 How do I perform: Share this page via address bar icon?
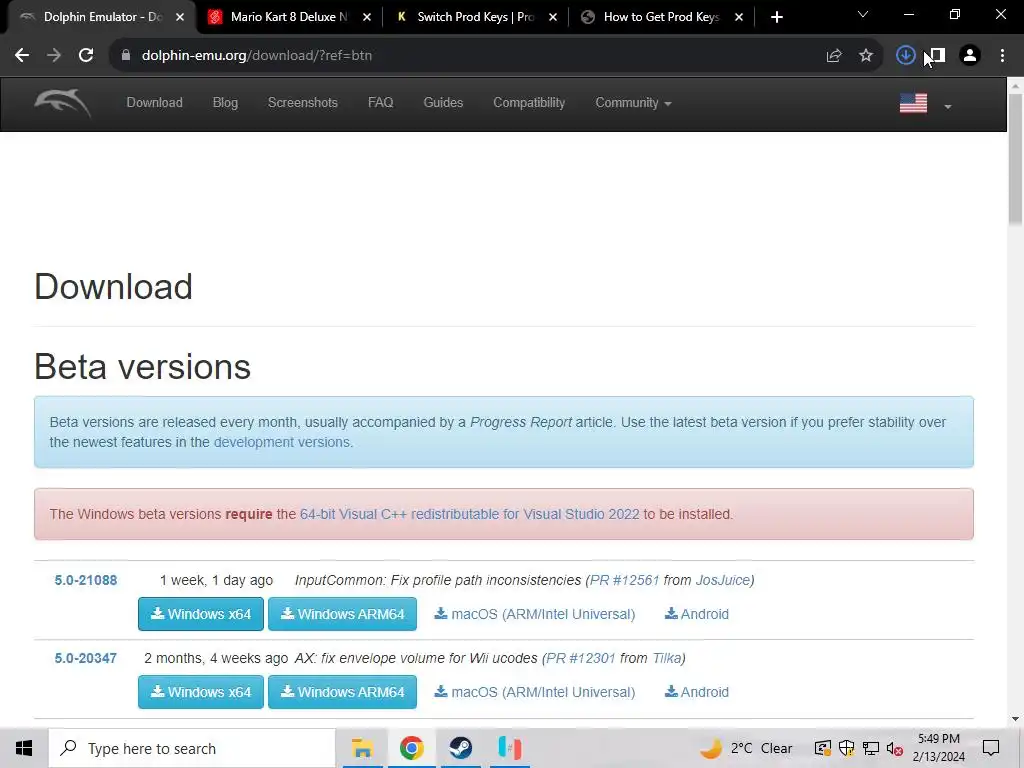coord(834,56)
